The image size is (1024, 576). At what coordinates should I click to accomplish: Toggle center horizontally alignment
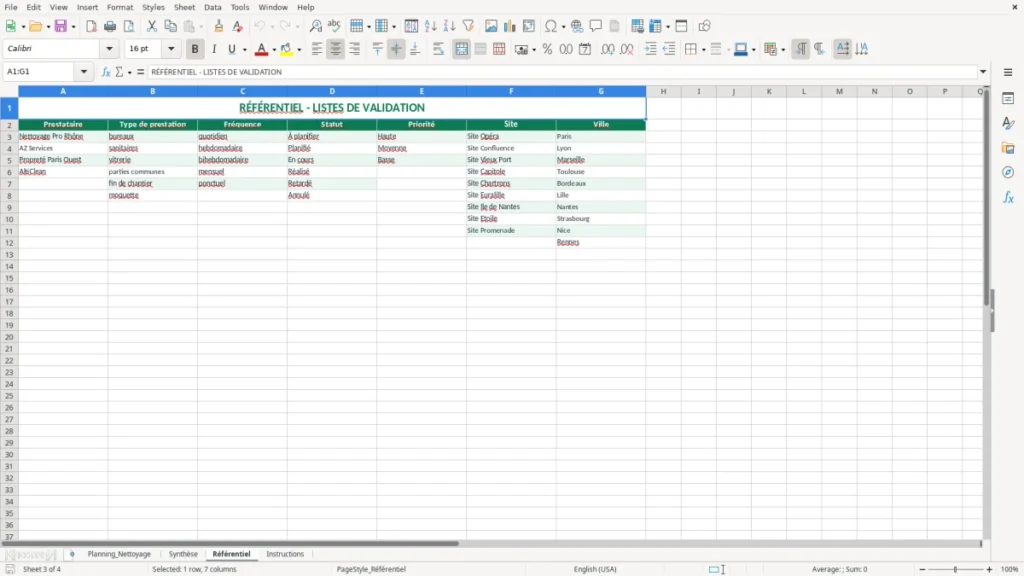[x=336, y=49]
